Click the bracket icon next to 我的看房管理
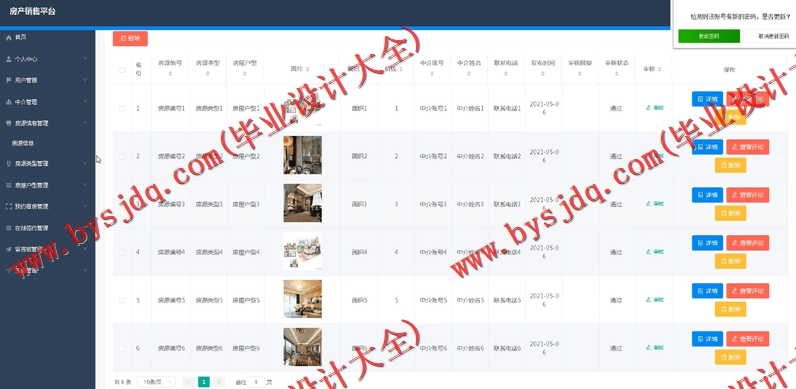This screenshot has width=796, height=389. (8, 207)
